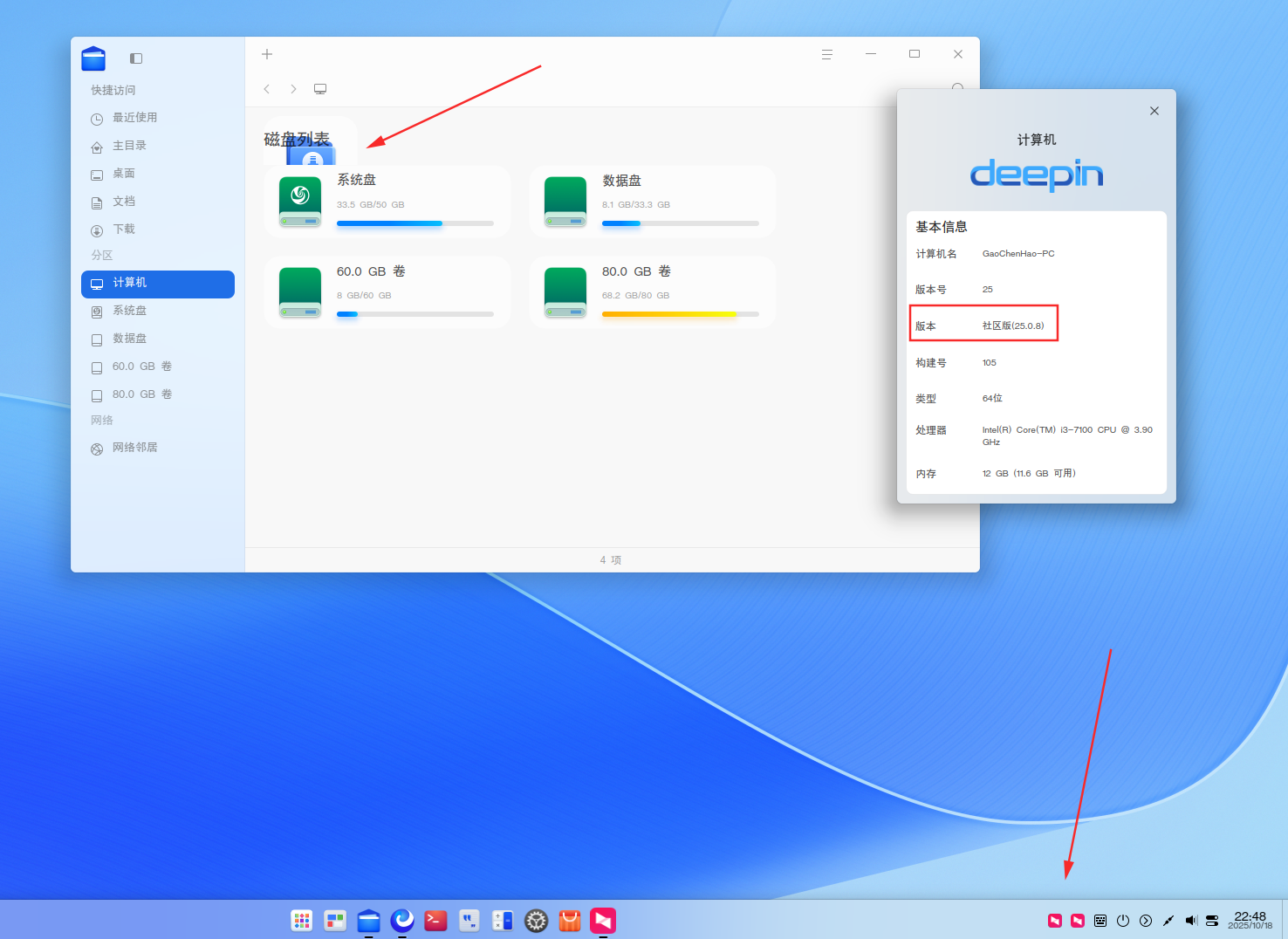Open 文档 documents in the sidebar
This screenshot has width=1288, height=939.
click(x=158, y=202)
